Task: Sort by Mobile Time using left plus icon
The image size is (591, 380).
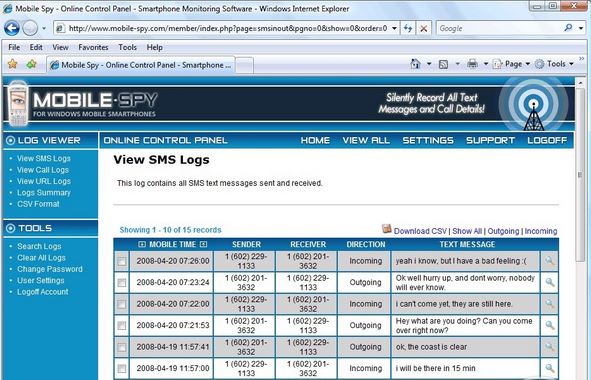Action: (142, 244)
